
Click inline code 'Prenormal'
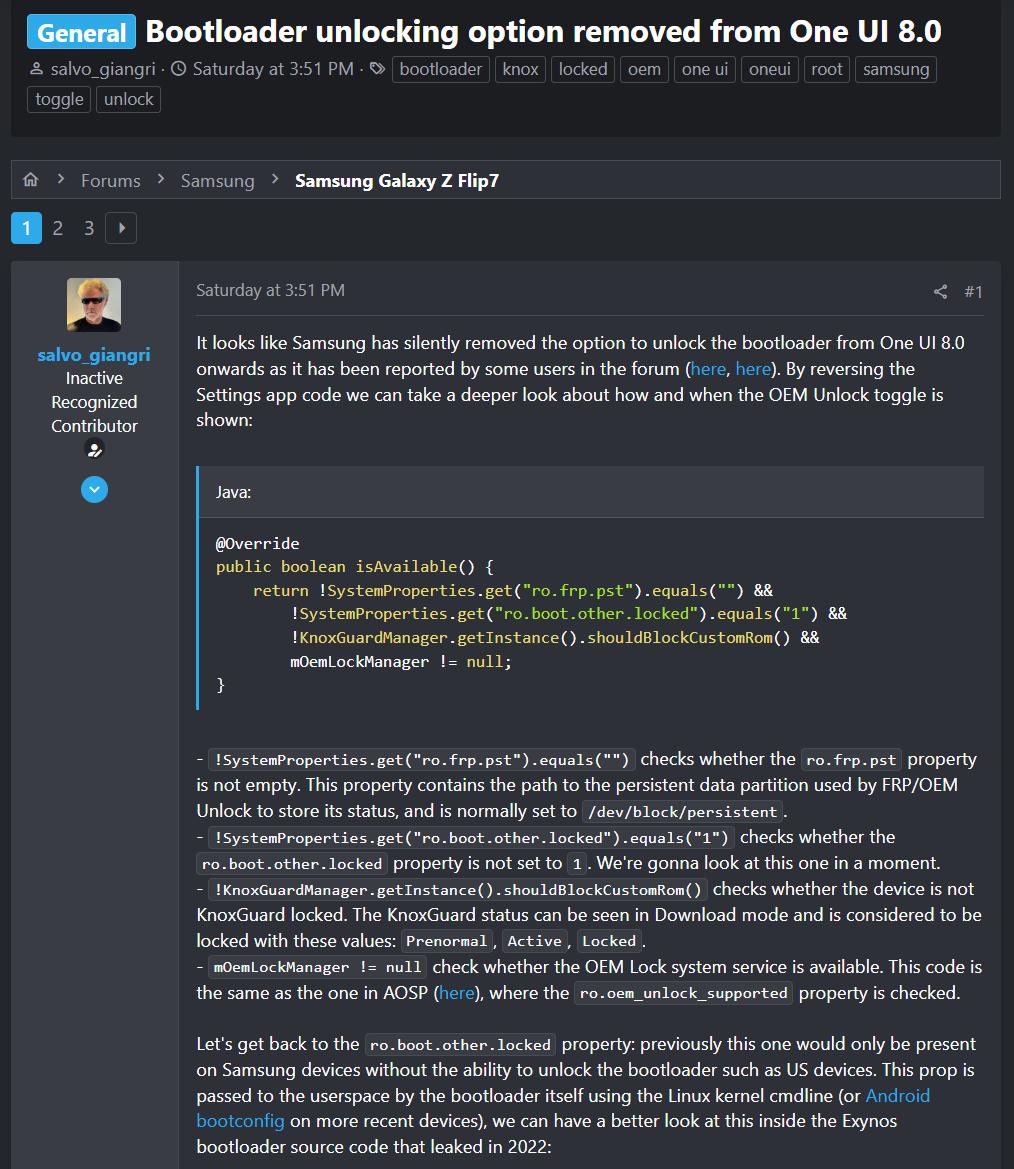[x=447, y=941]
